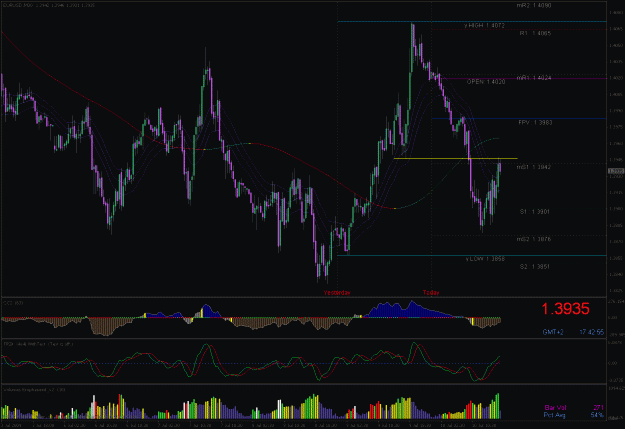Image resolution: width=625 pixels, height=429 pixels.
Task: Click the FPV 1.3983 pivot label
Action: (x=535, y=123)
